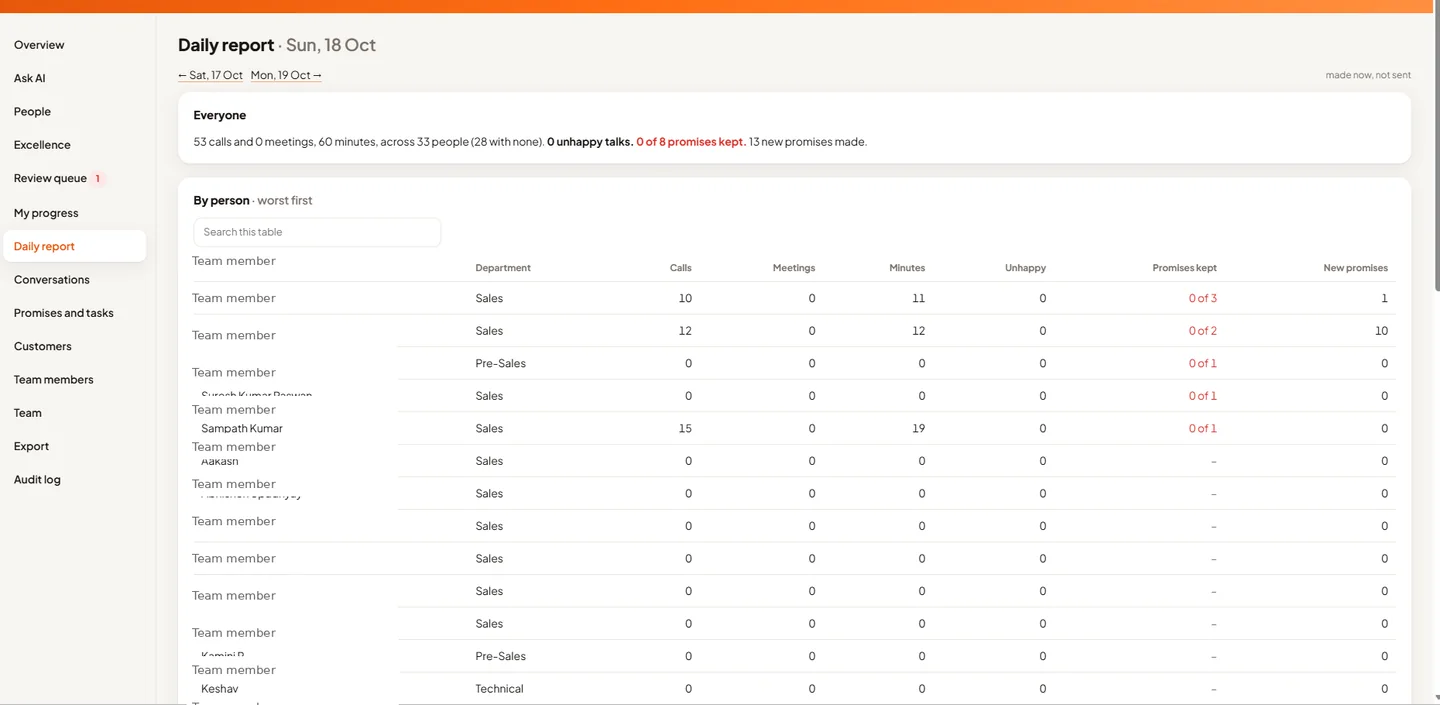Select the Keshav row name

220,689
